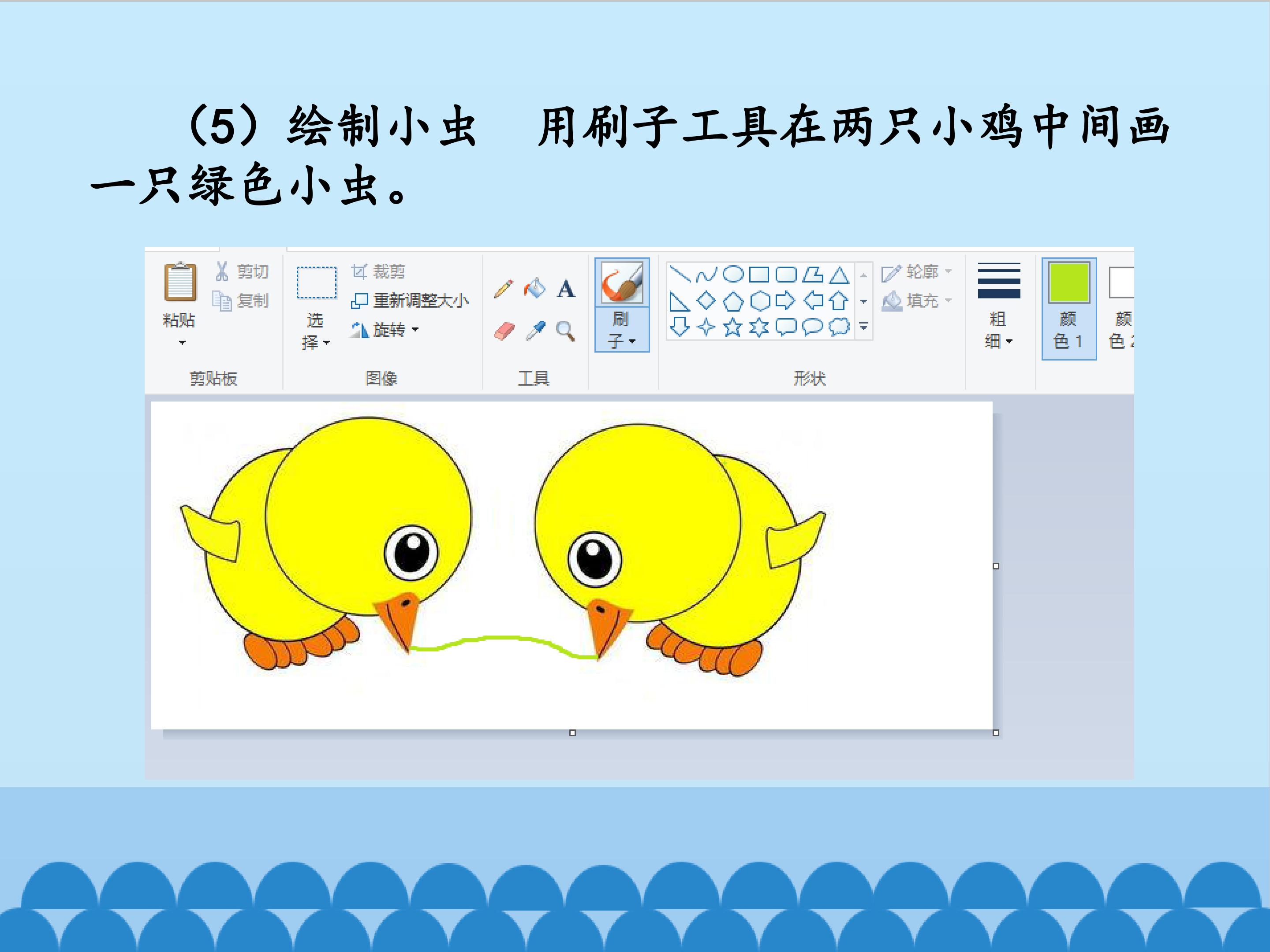This screenshot has width=1270, height=952.
Task: Show the next row in Shapes gallery
Action: pyautogui.click(x=863, y=301)
